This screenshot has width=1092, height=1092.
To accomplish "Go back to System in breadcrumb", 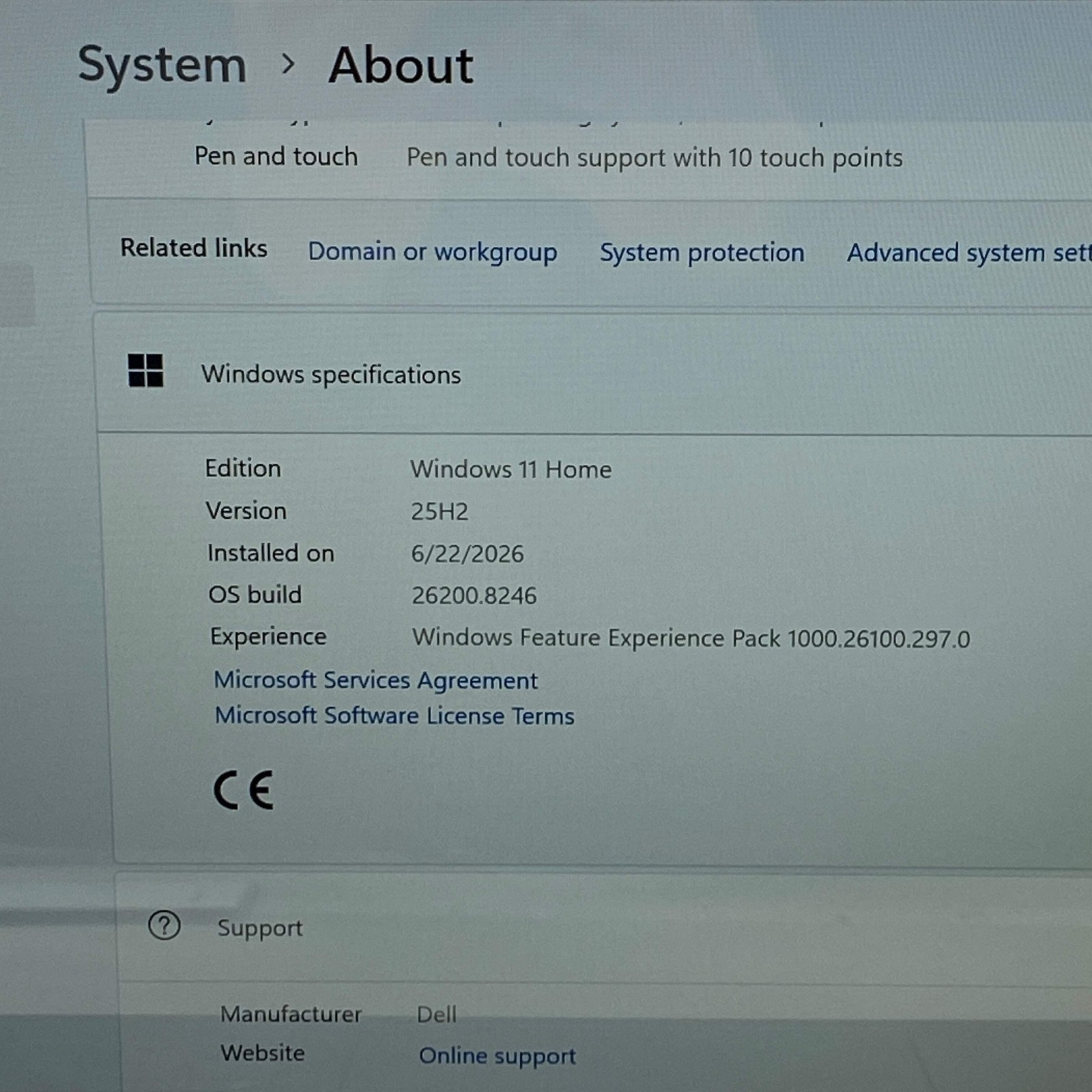I will point(162,65).
